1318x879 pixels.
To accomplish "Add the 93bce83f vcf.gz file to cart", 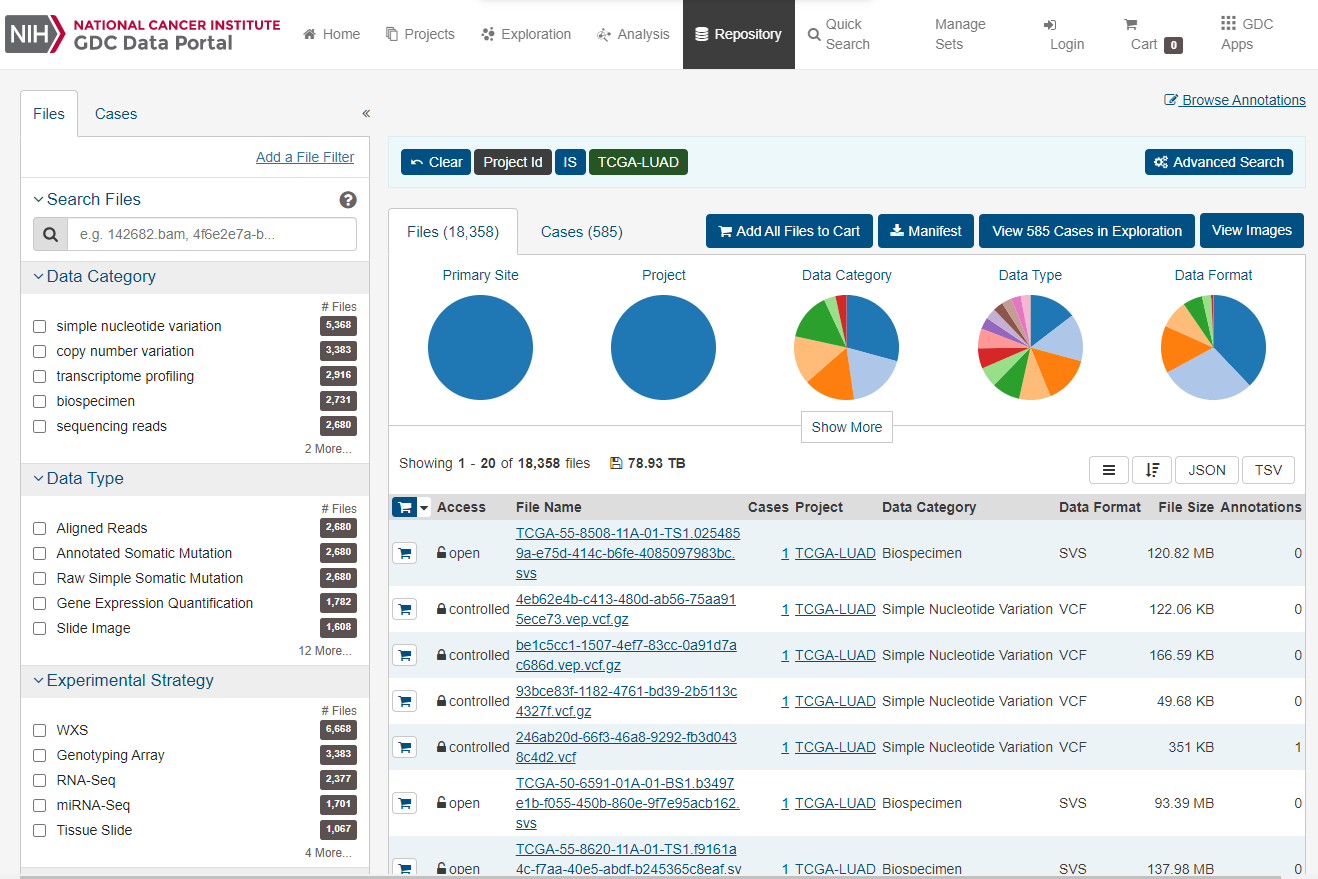I will 404,701.
